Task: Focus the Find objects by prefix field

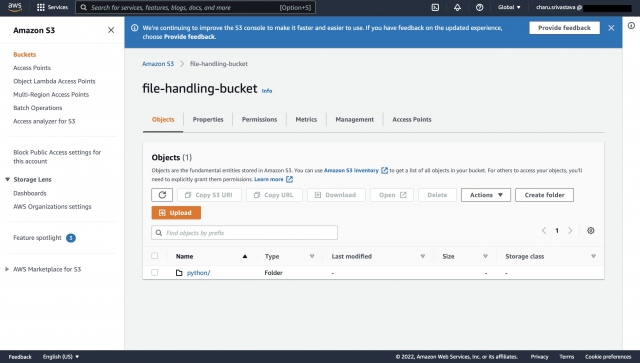Action: (x=244, y=233)
